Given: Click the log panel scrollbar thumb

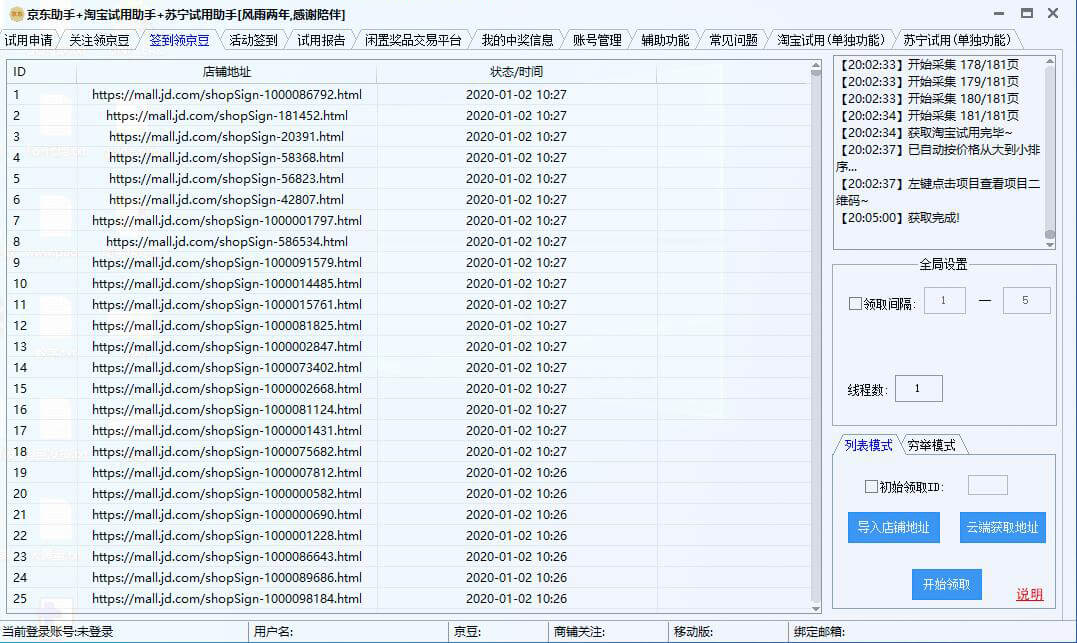Looking at the screenshot, I should pyautogui.click(x=1050, y=234).
